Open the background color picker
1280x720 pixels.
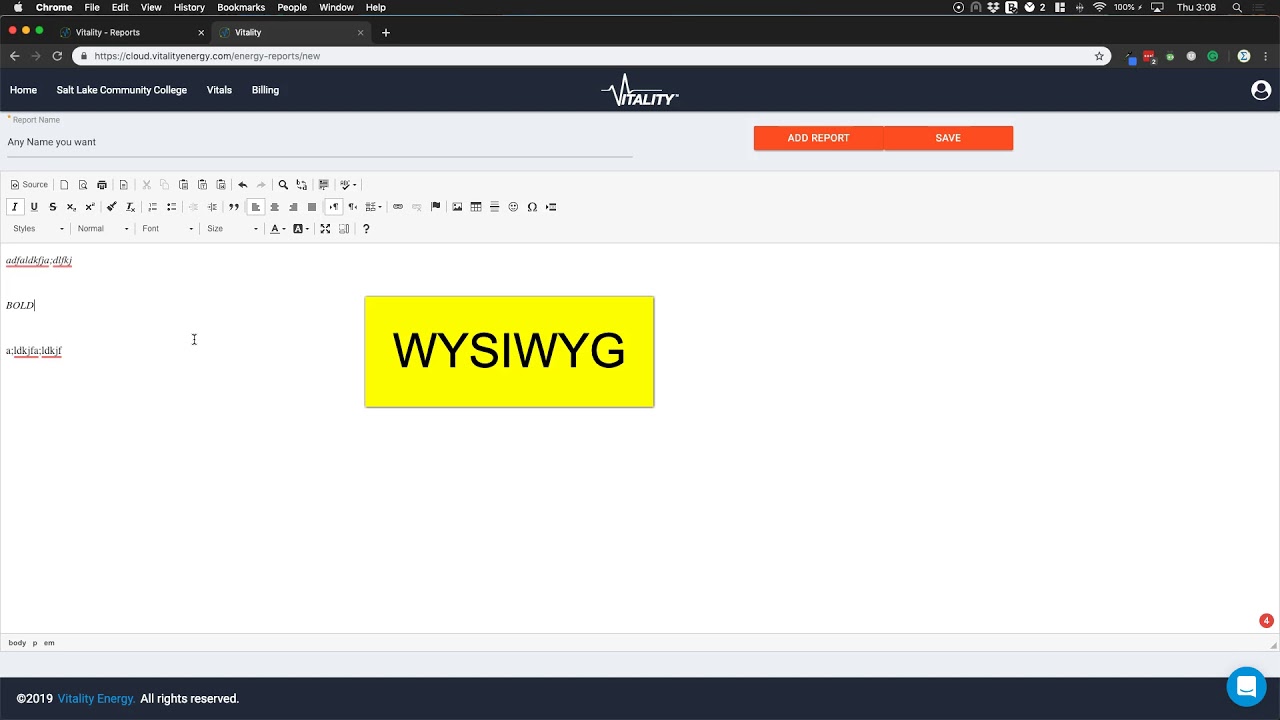pyautogui.click(x=300, y=229)
